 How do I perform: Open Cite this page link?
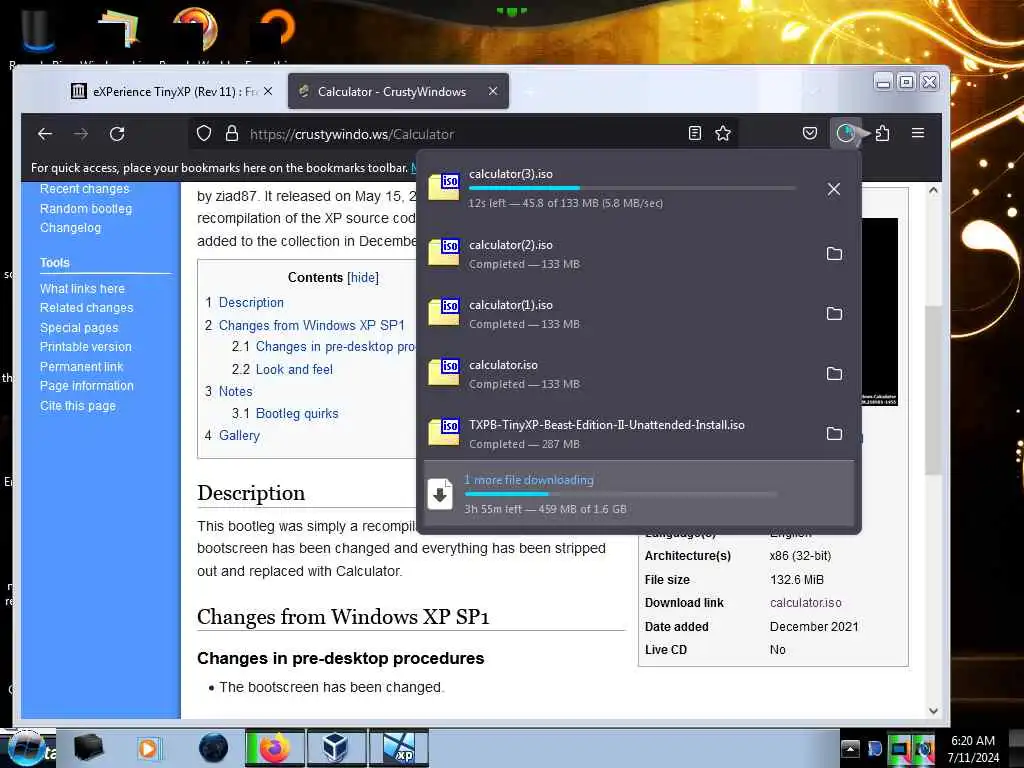[x=78, y=406]
